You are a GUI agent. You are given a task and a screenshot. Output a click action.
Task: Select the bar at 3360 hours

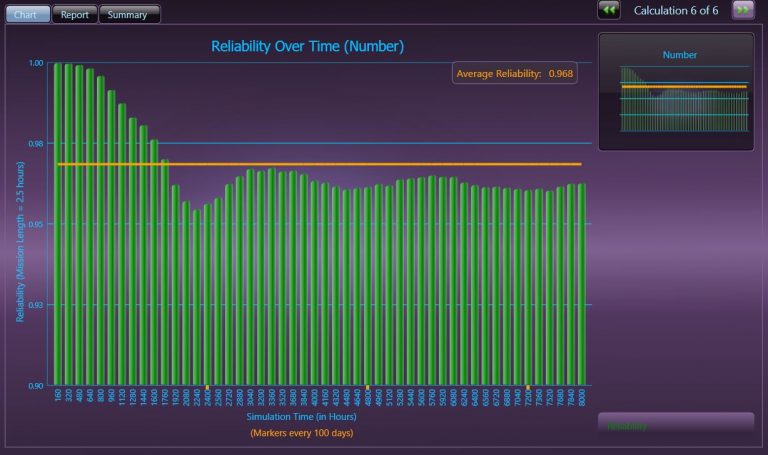coord(272,277)
